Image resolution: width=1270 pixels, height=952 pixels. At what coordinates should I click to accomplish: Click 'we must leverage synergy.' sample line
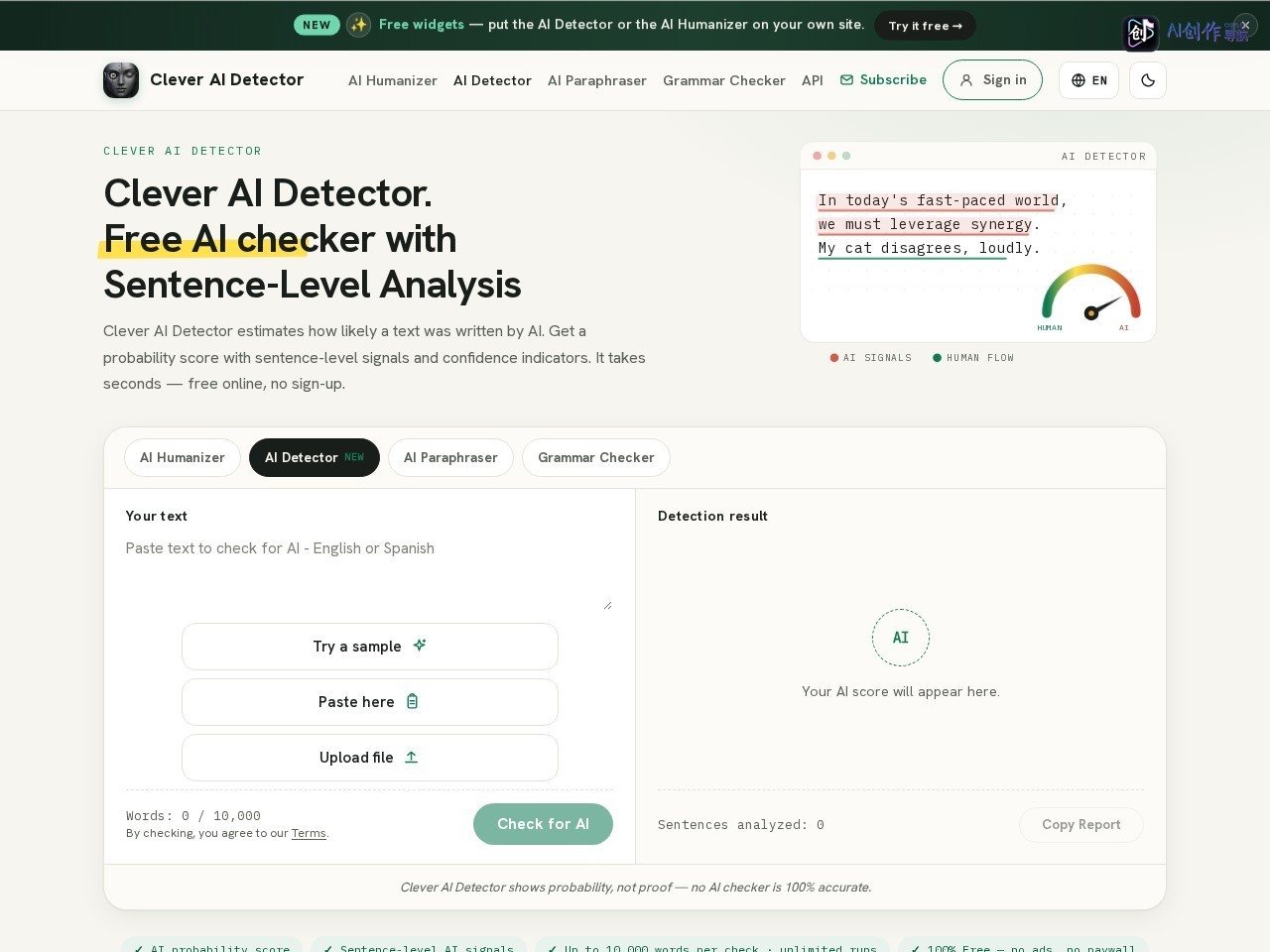tap(929, 224)
